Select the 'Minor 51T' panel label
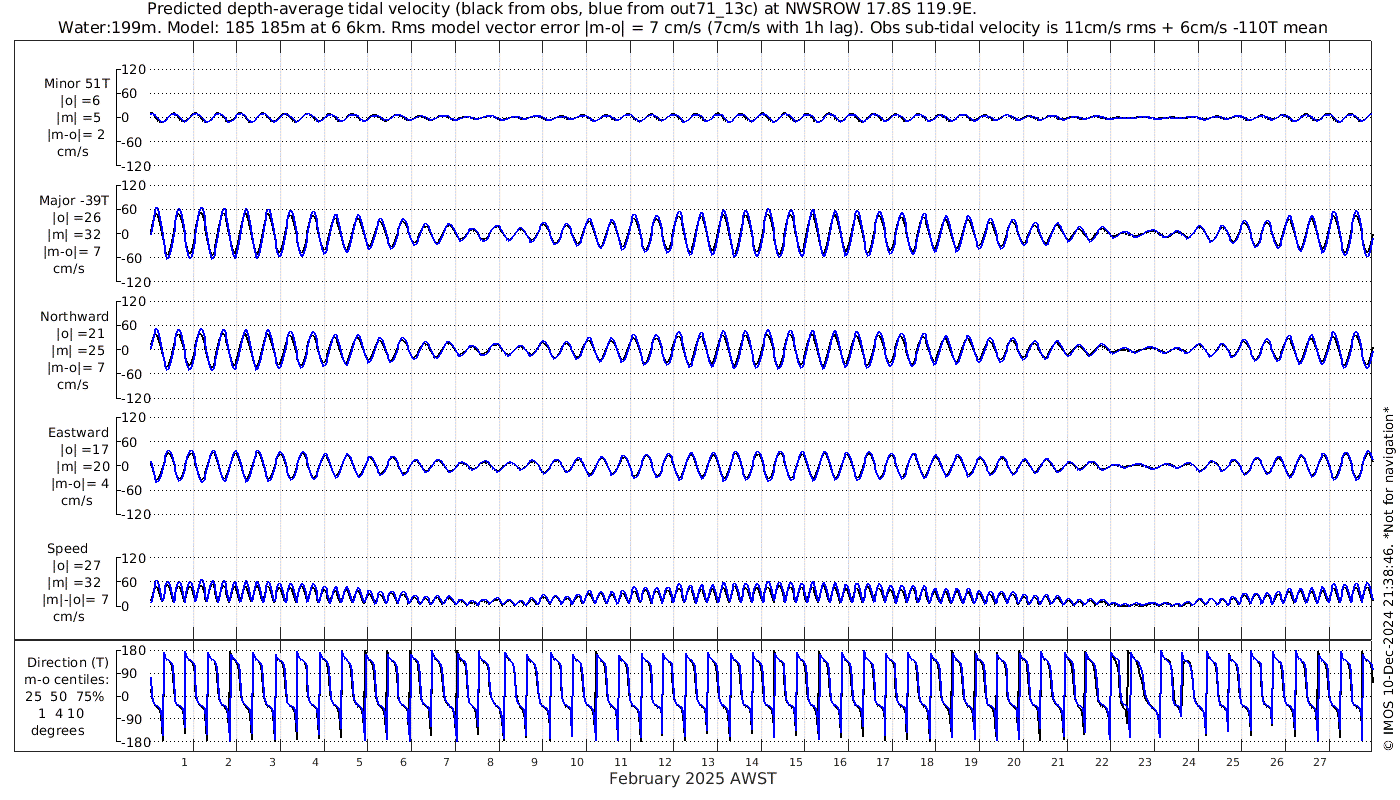The image size is (1400, 800). [x=77, y=84]
